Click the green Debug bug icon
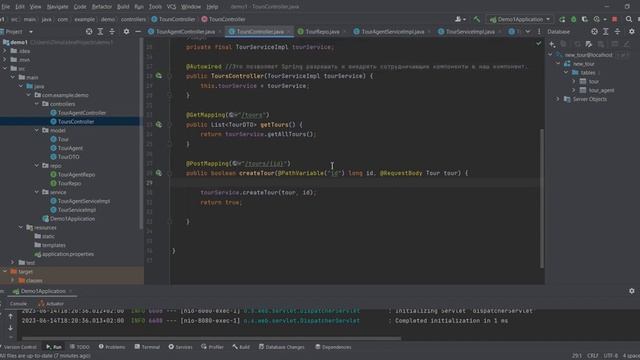 [573, 19]
